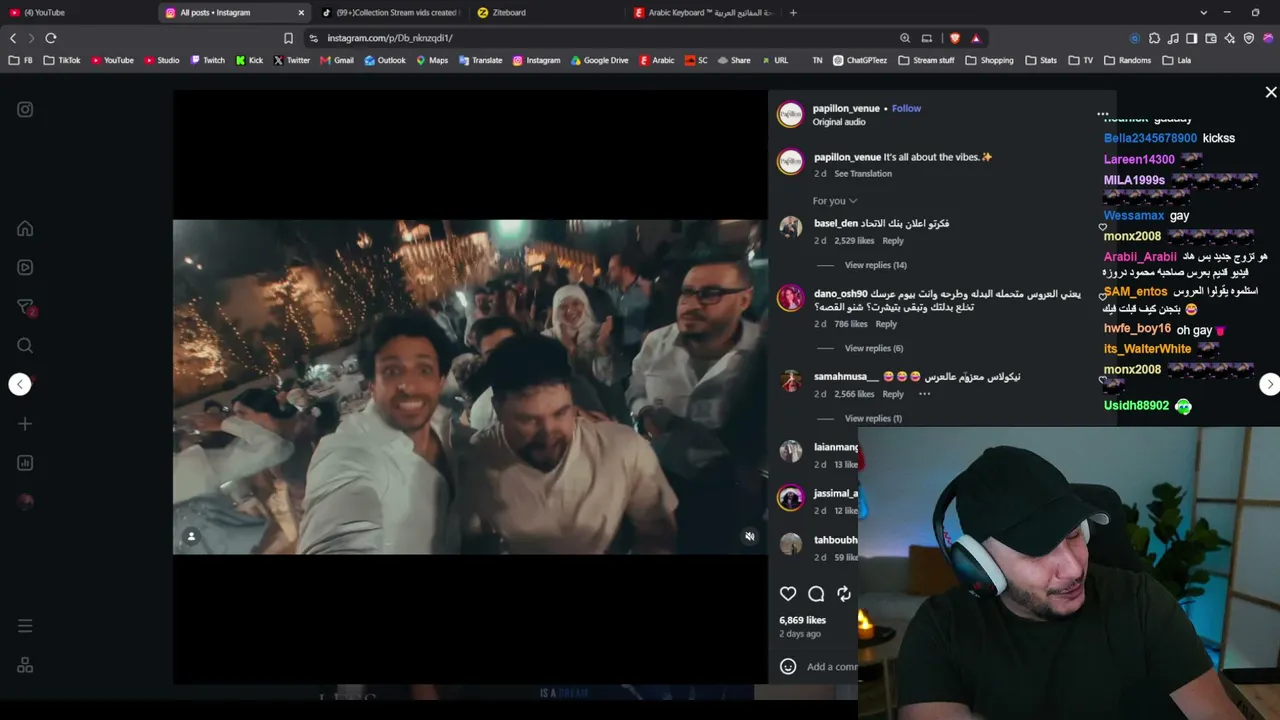
Task: Open Google Drive bookmark
Action: [600, 60]
